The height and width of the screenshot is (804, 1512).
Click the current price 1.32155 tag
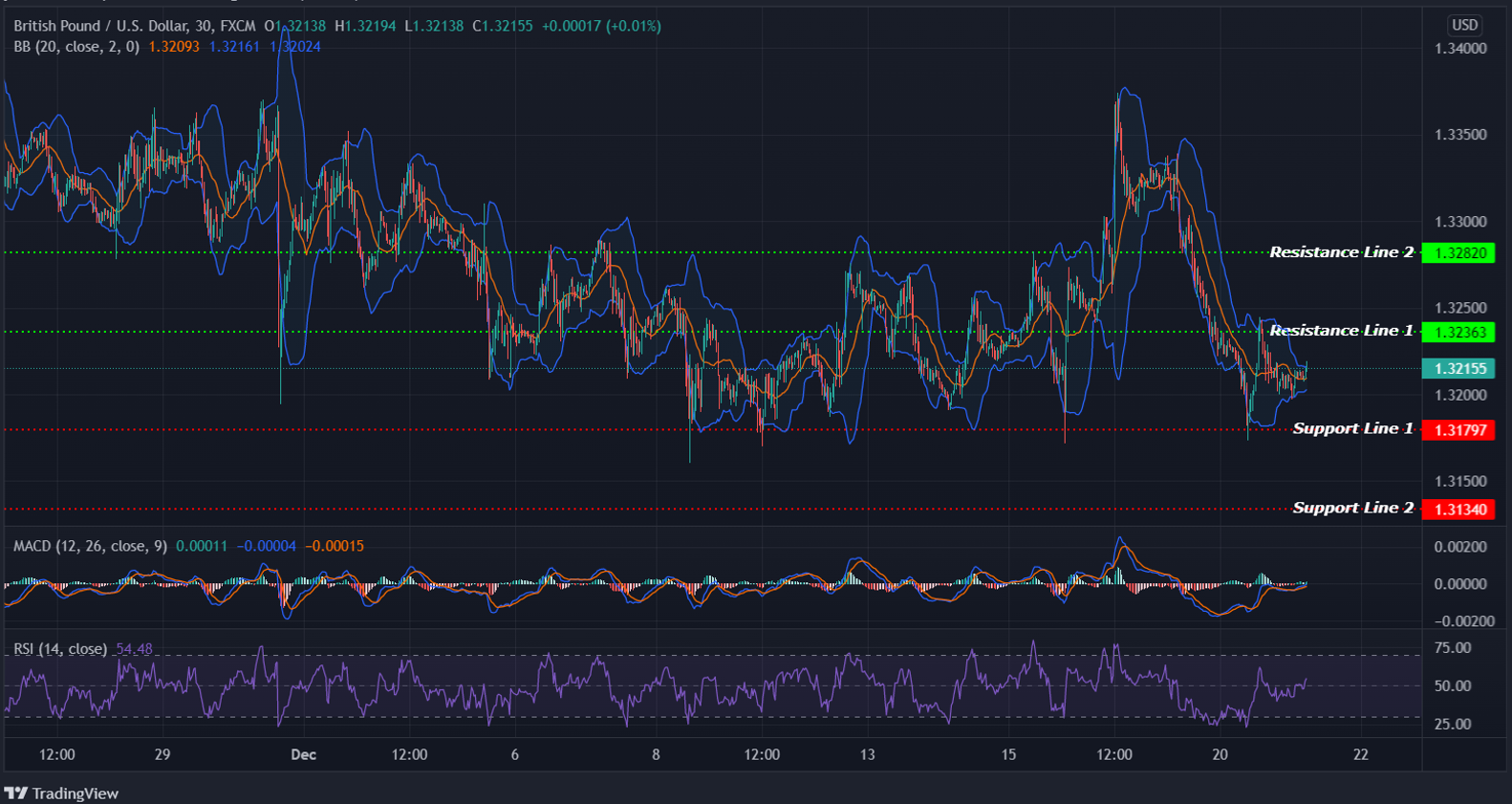(1458, 369)
